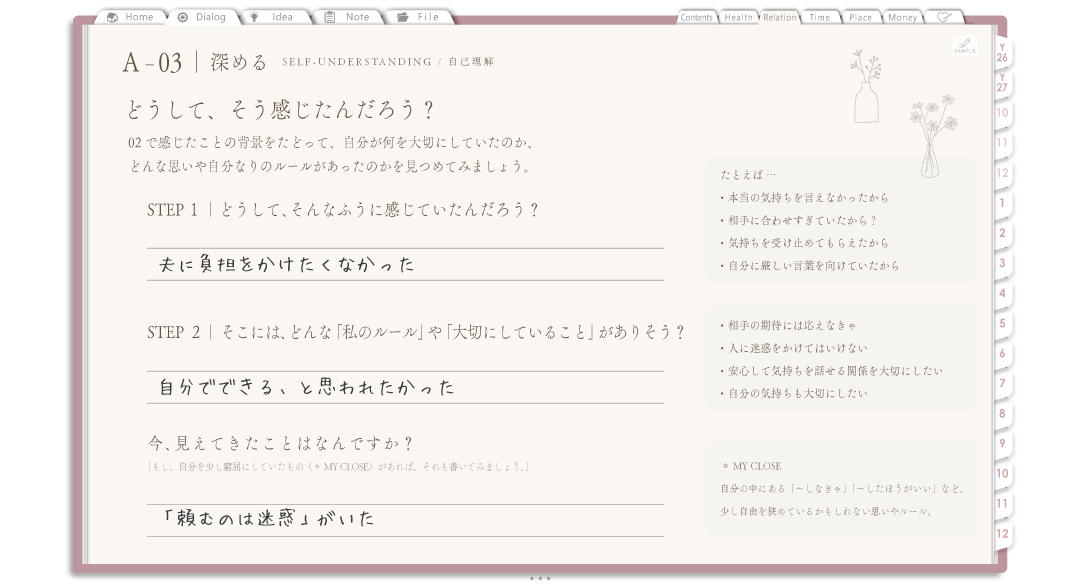1080x585 pixels.
Task: Open the Note clipboard tab
Action: coord(348,17)
